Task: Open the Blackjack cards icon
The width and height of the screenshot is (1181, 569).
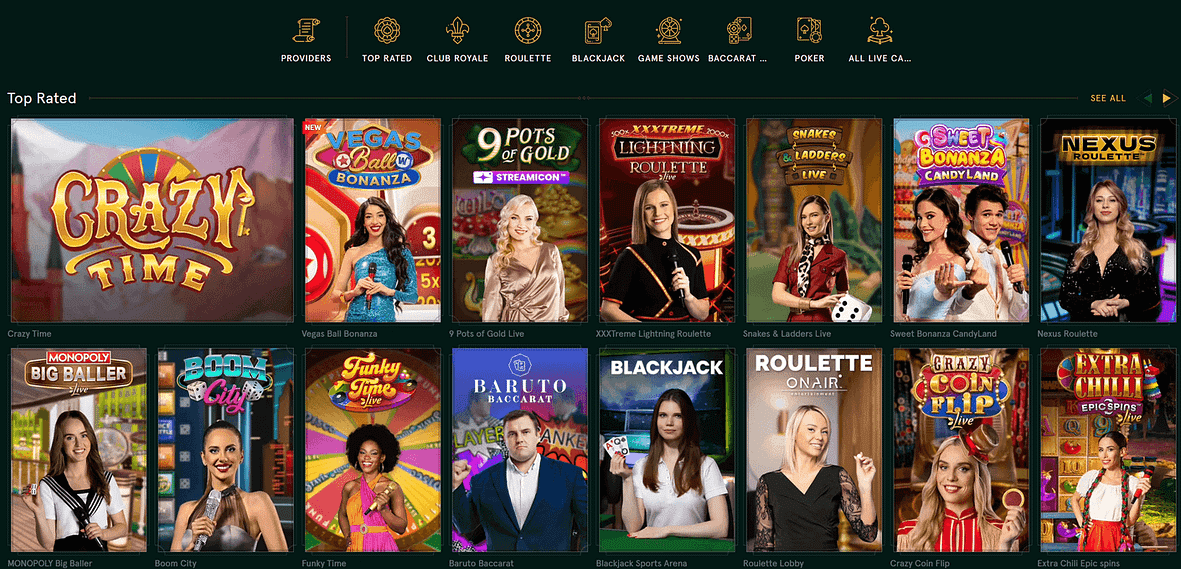Action: [x=598, y=31]
